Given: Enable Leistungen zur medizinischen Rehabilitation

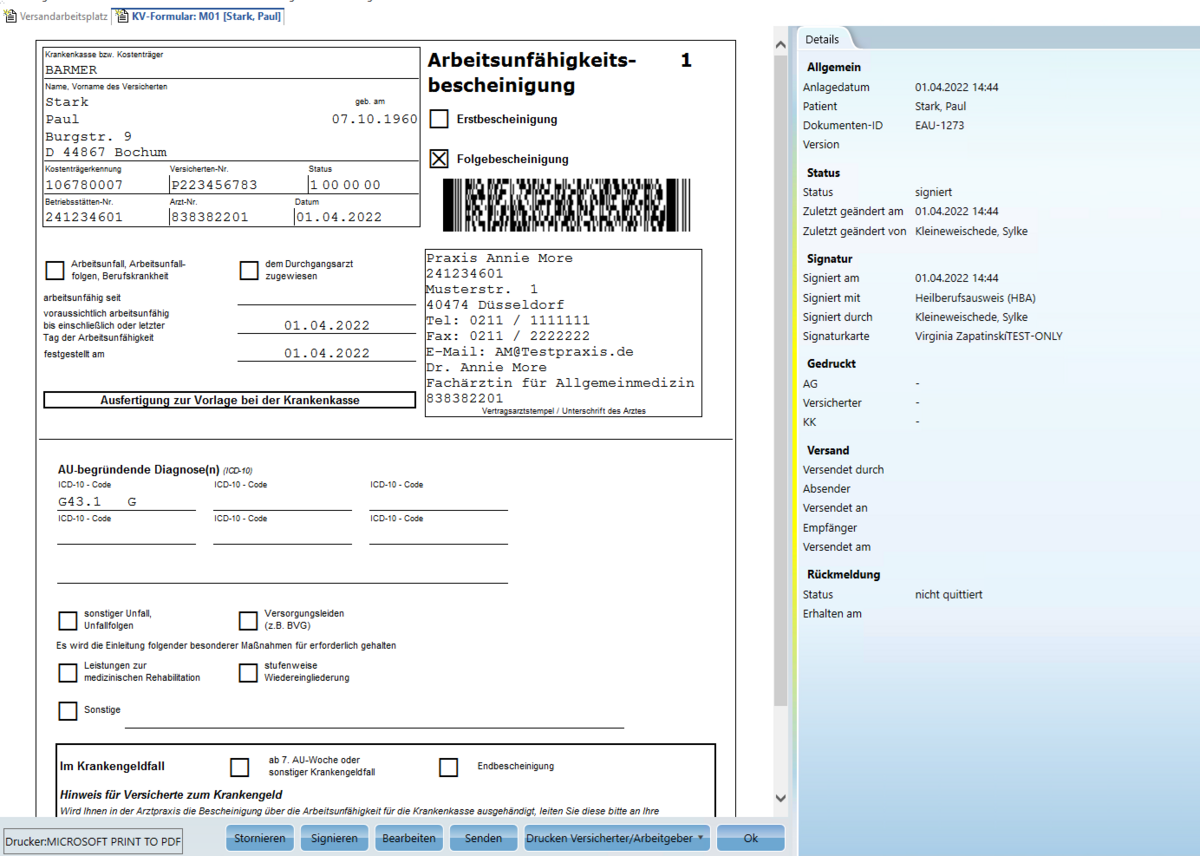Looking at the screenshot, I should point(68,672).
